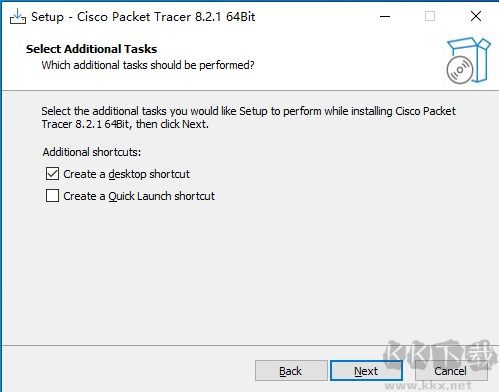Enable the Quick Launch shortcut checkbox
499x392 pixels.
52,196
